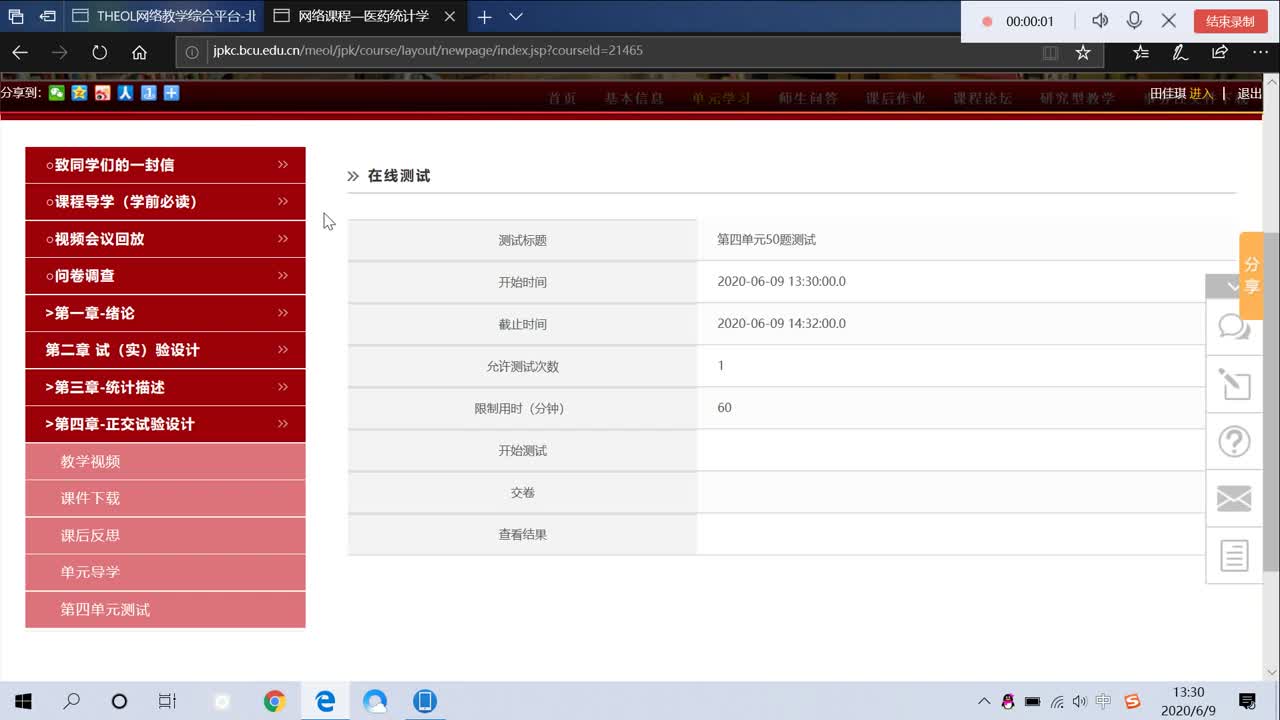Go to browser home page icon

(x=139, y=52)
